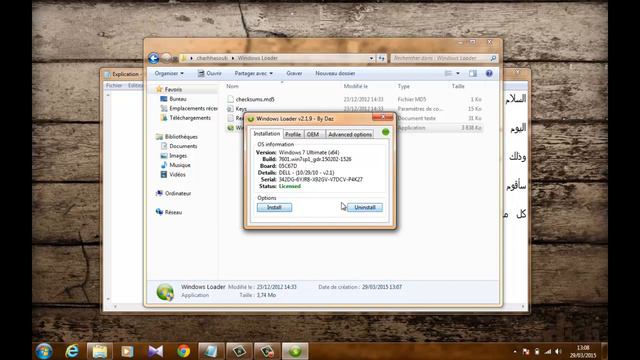640x360 pixels.
Task: Click the Explorer forward navigation arrow
Action: point(166,58)
